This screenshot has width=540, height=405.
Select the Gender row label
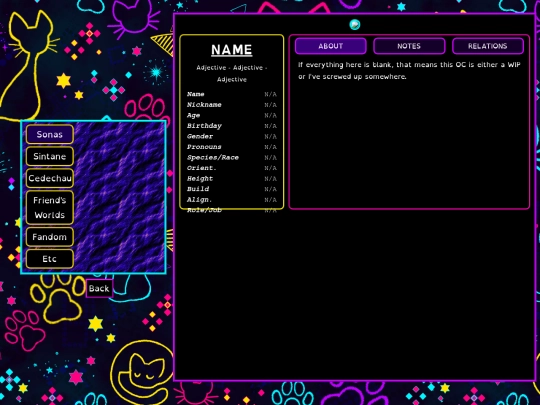[200, 136]
